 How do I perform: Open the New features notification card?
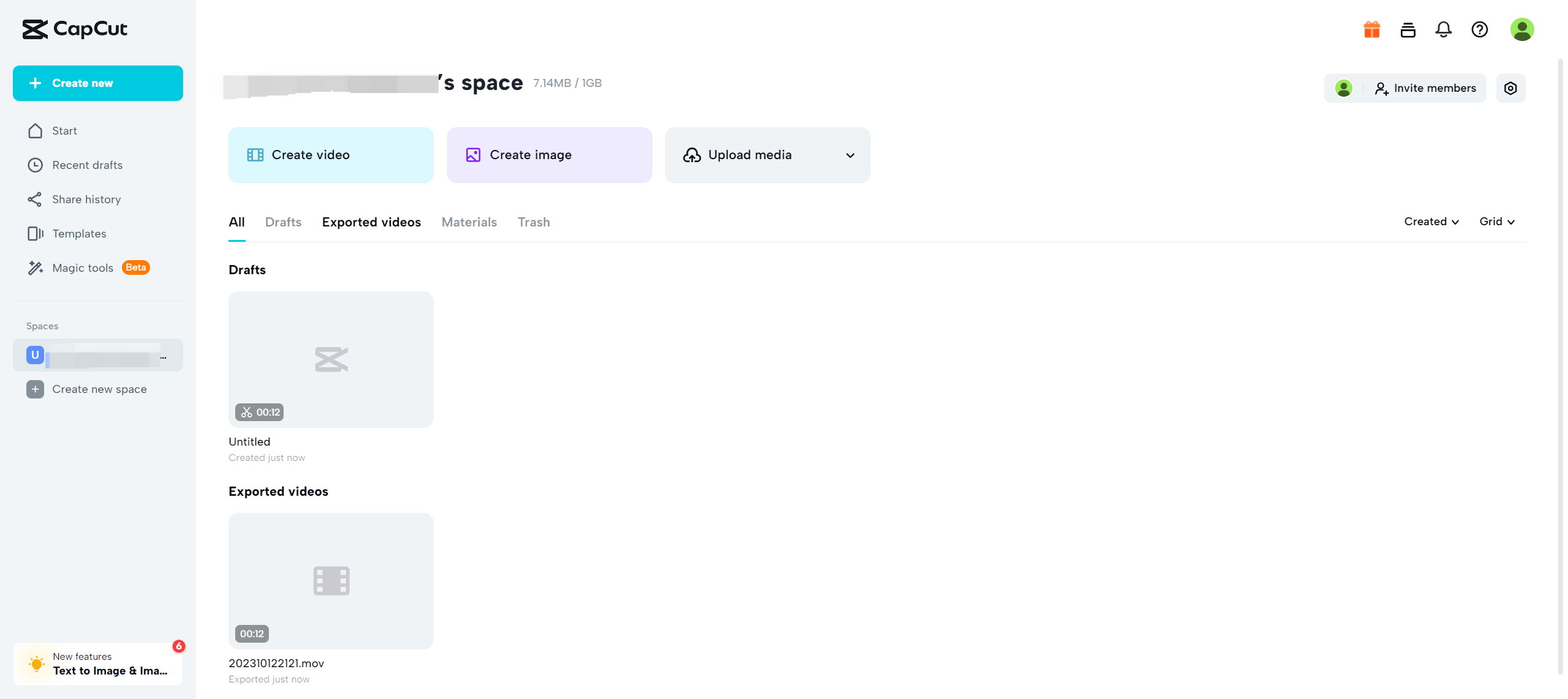(x=98, y=663)
